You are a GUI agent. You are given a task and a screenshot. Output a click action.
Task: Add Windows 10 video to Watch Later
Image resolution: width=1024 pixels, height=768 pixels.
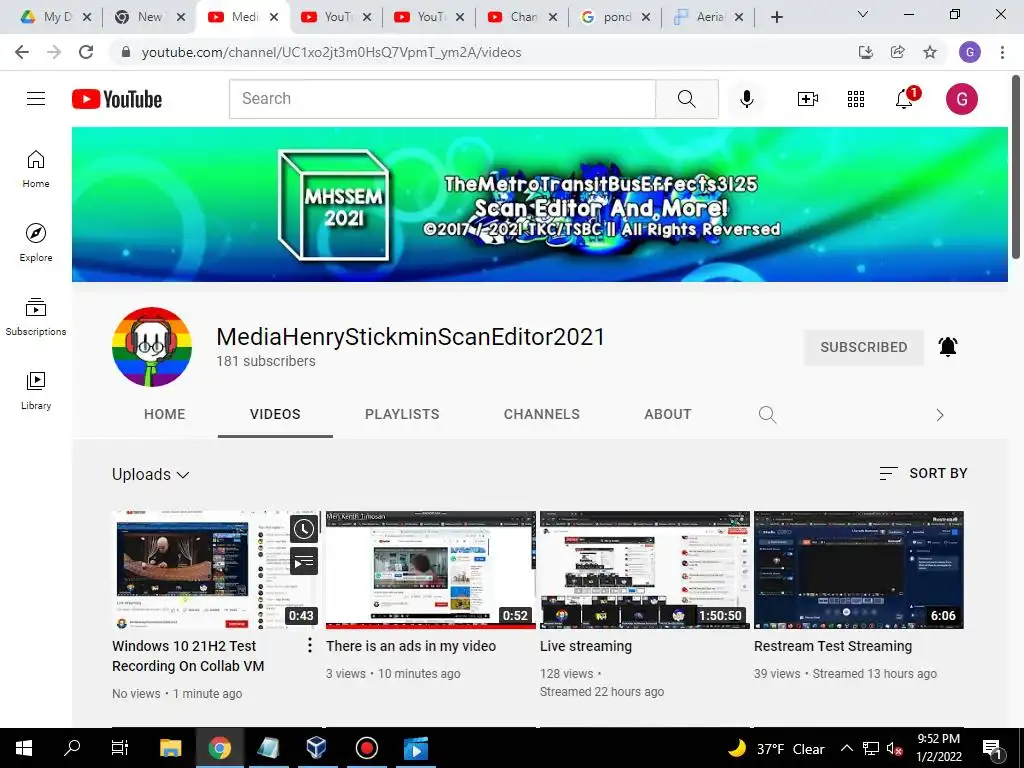pos(304,529)
